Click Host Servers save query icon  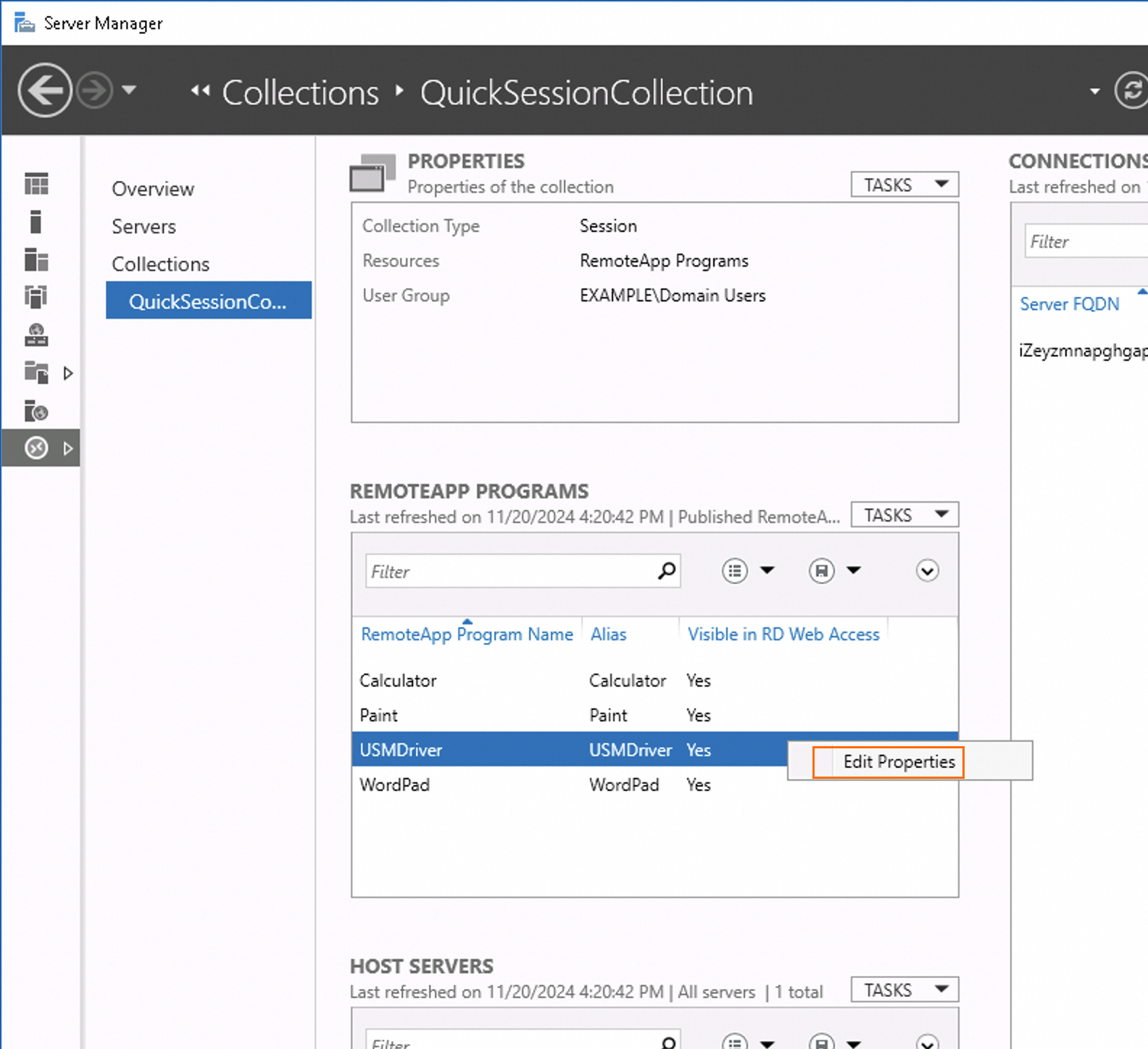(821, 1042)
